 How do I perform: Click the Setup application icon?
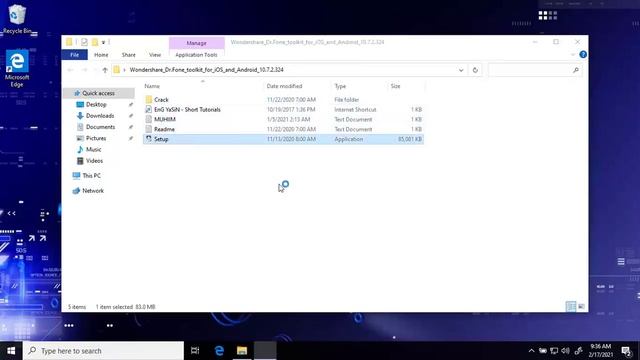pos(149,139)
